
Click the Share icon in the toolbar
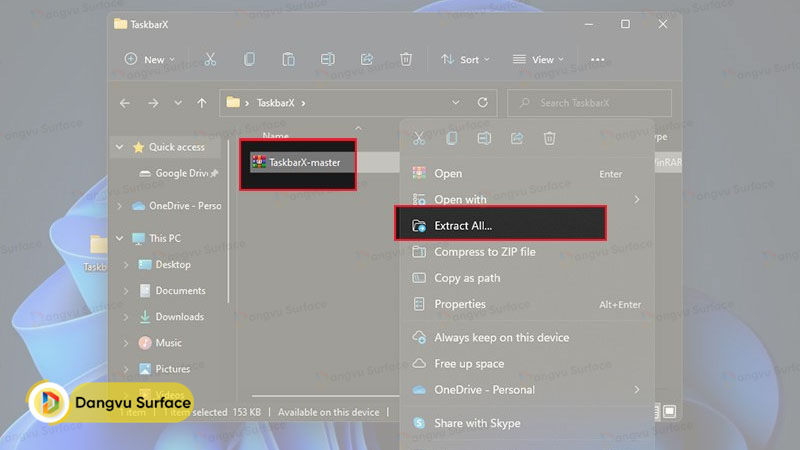(366, 60)
